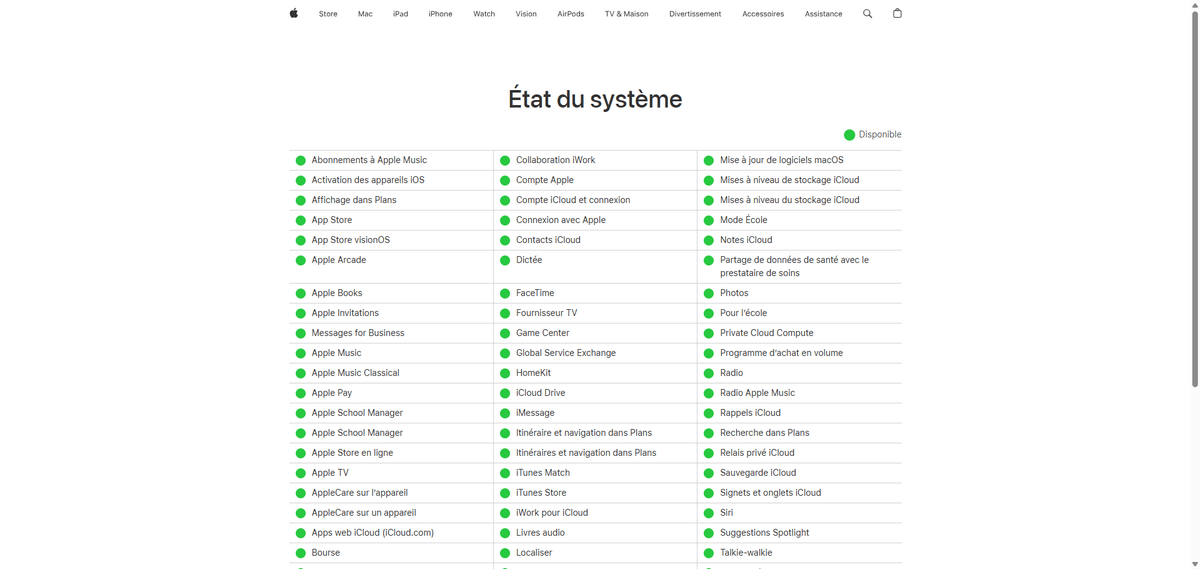Screen dimensions: 1200x569
Task: Select the App Store visionOS entry
Action: pos(351,240)
